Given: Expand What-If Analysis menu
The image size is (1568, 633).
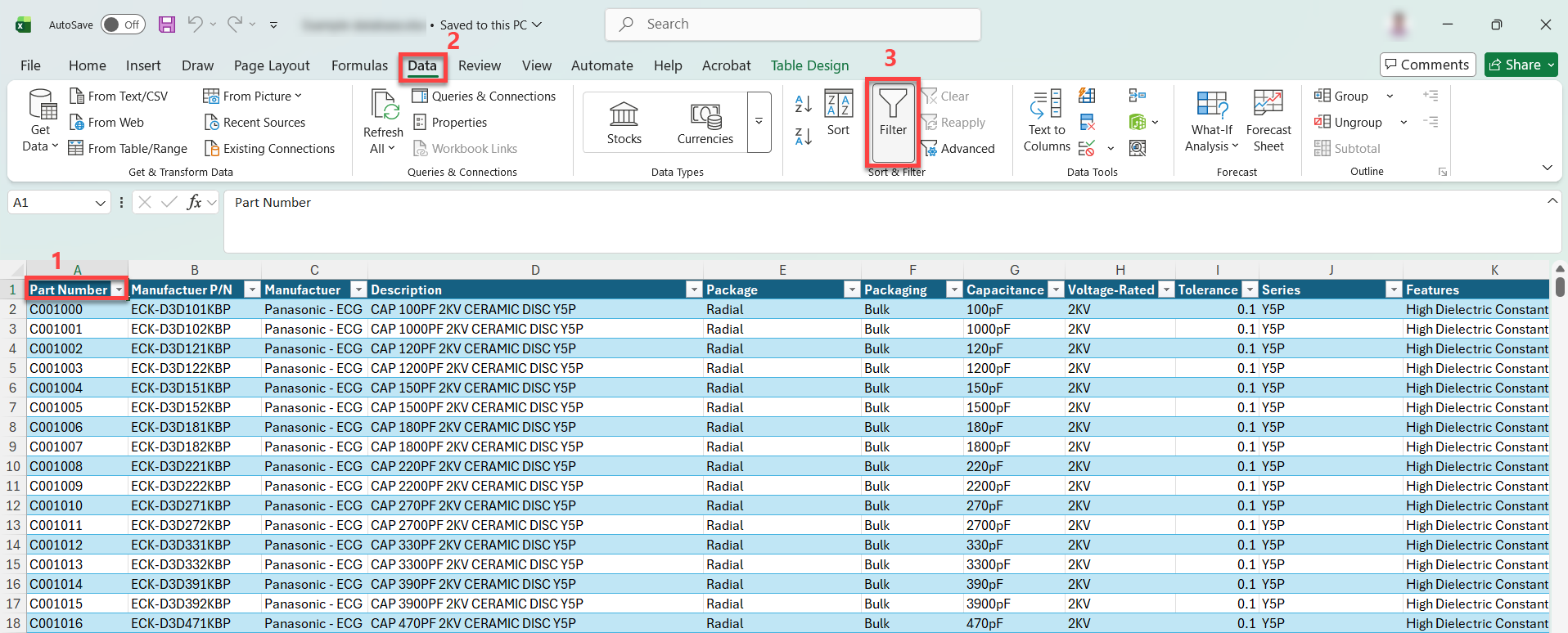Looking at the screenshot, I should point(1211,120).
